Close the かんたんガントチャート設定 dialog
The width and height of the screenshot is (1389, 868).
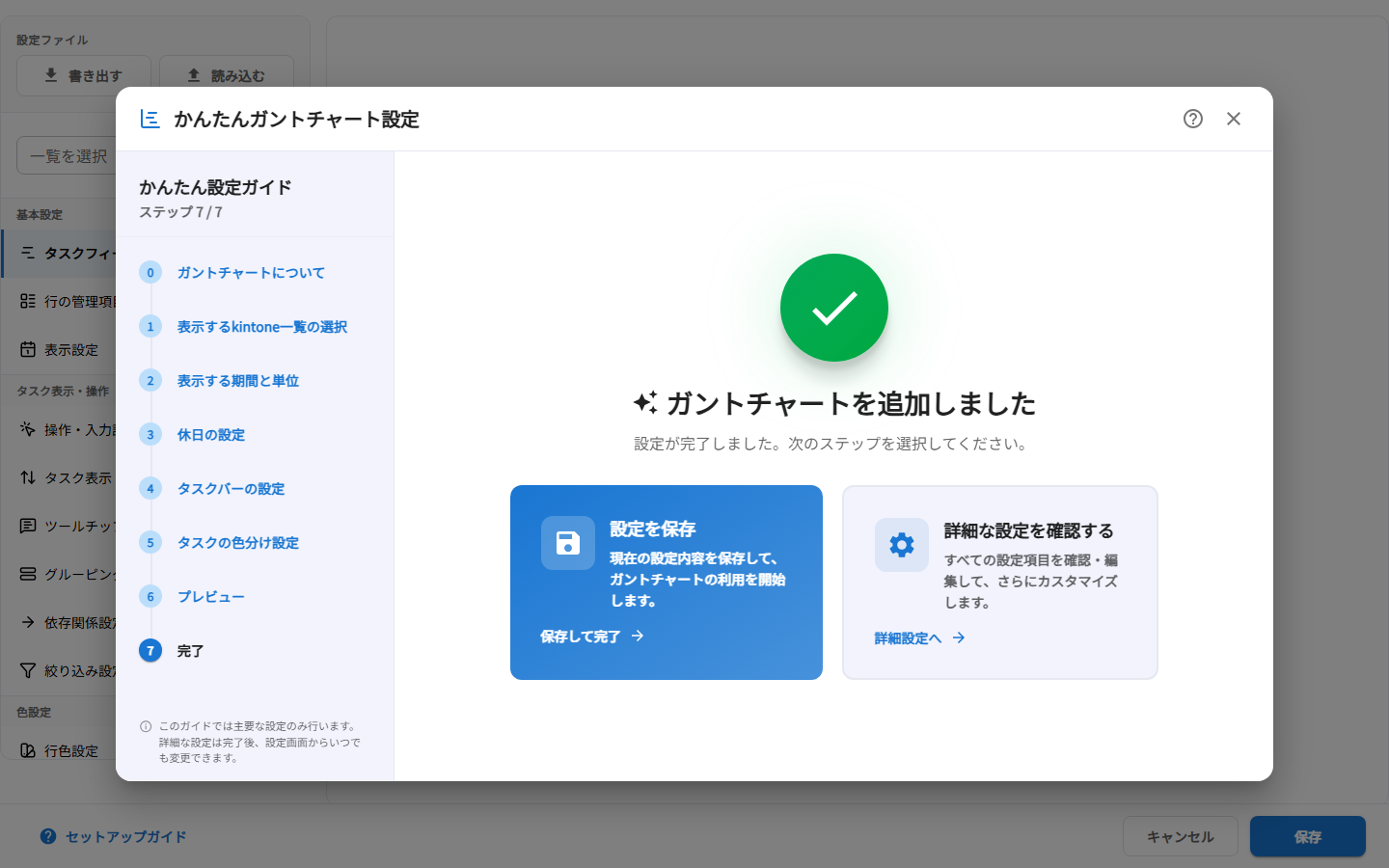click(x=1234, y=119)
